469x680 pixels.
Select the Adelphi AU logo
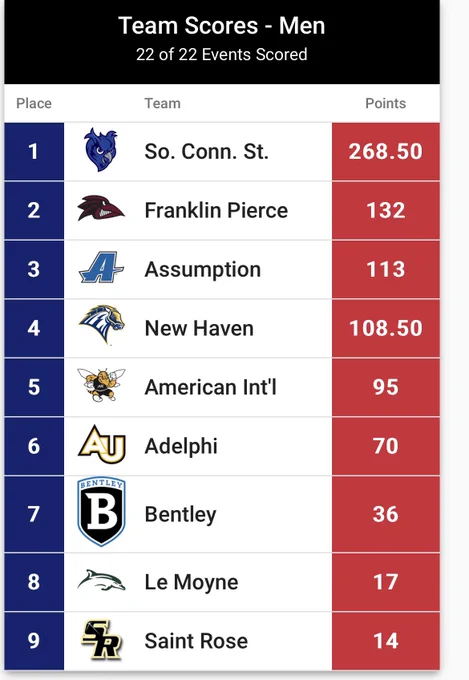(102, 445)
